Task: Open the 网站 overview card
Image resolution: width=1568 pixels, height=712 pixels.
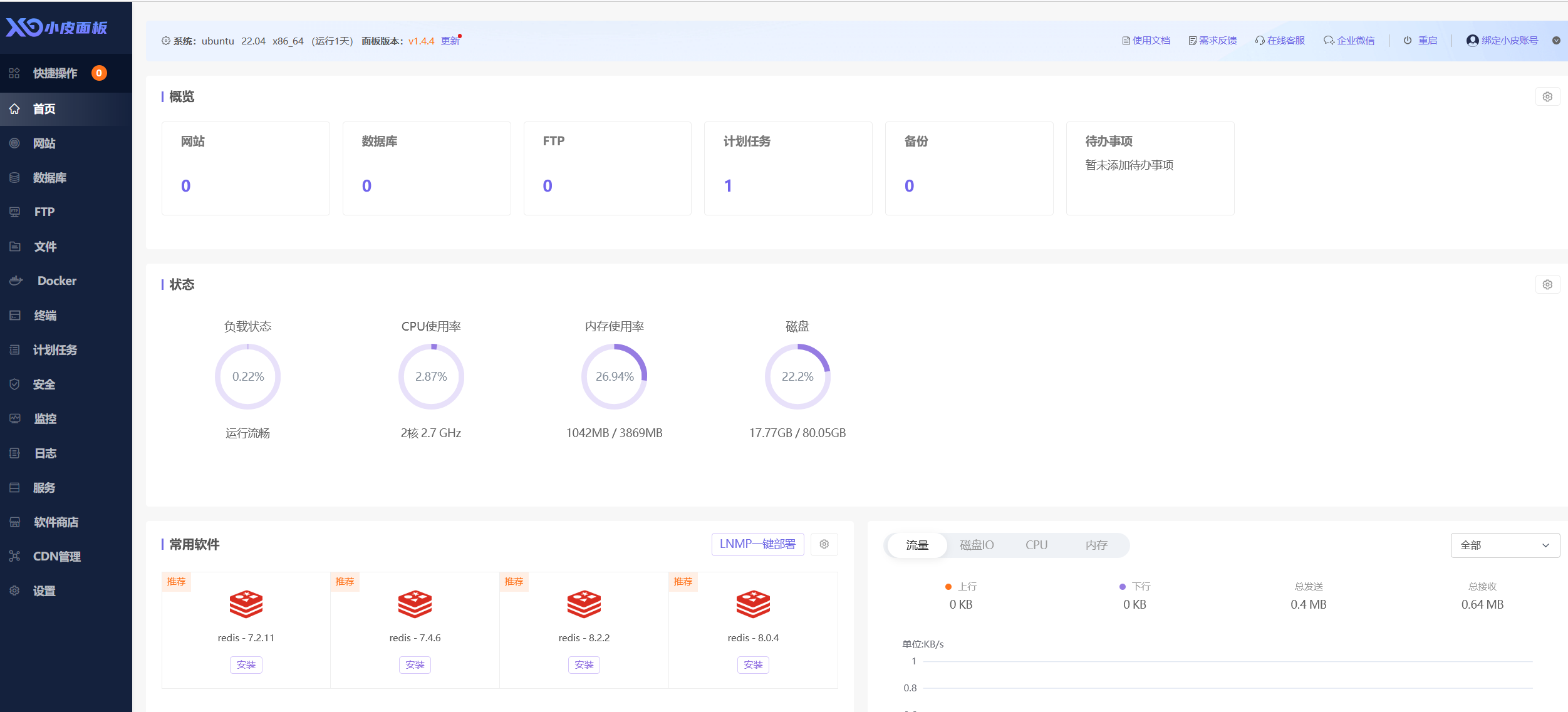Action: tap(246, 168)
